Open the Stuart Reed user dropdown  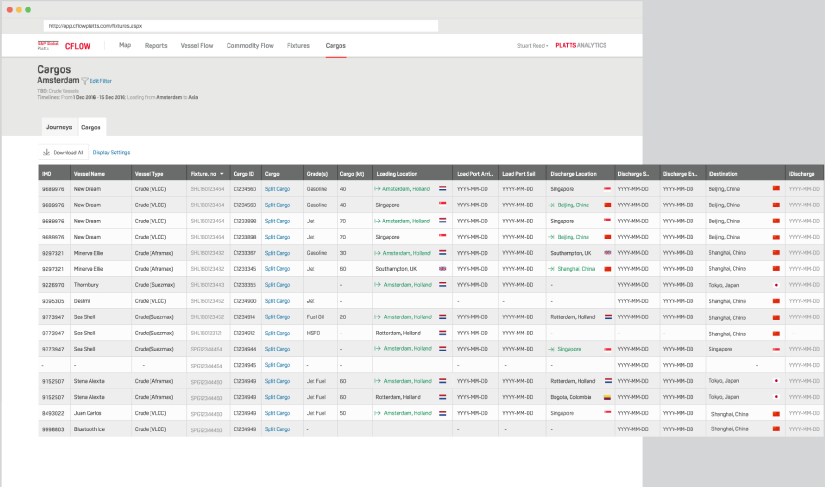tap(532, 46)
